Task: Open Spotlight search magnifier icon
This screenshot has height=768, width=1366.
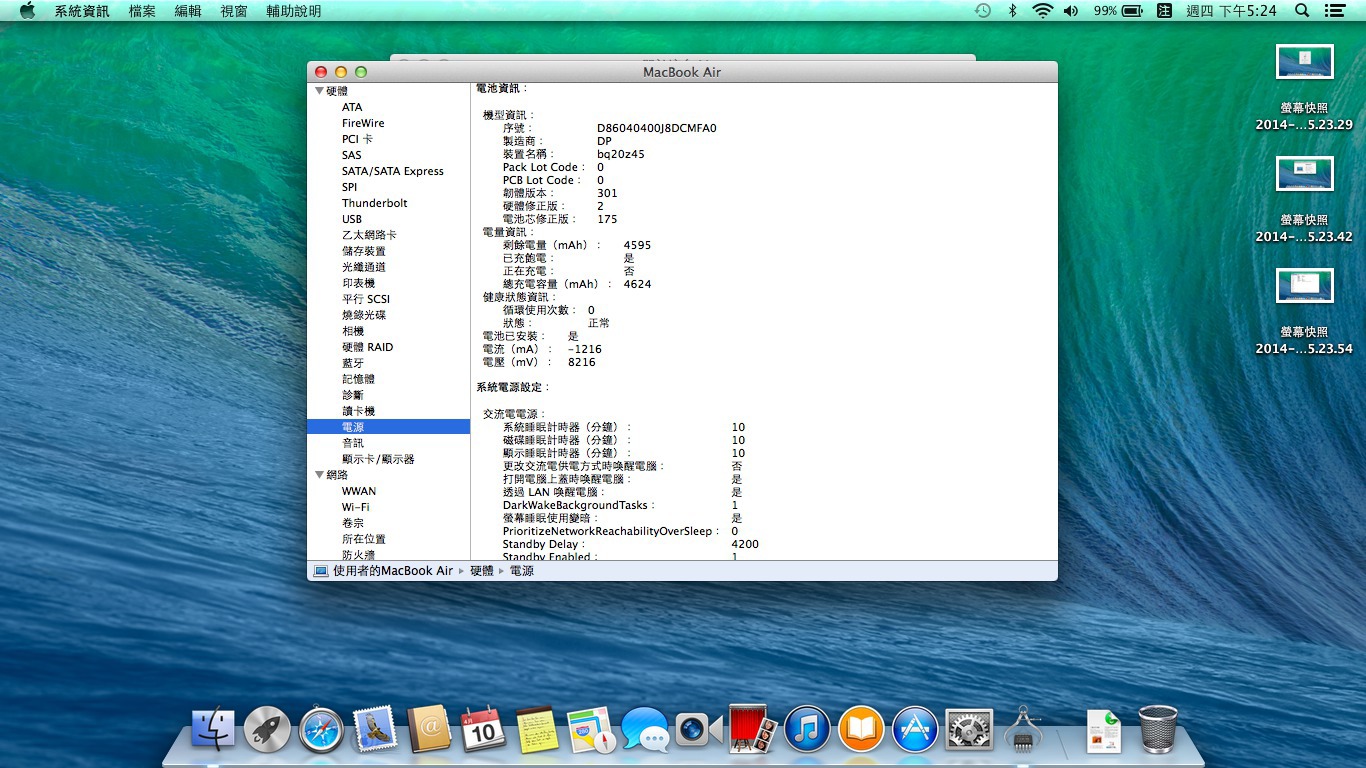Action: click(x=1302, y=11)
